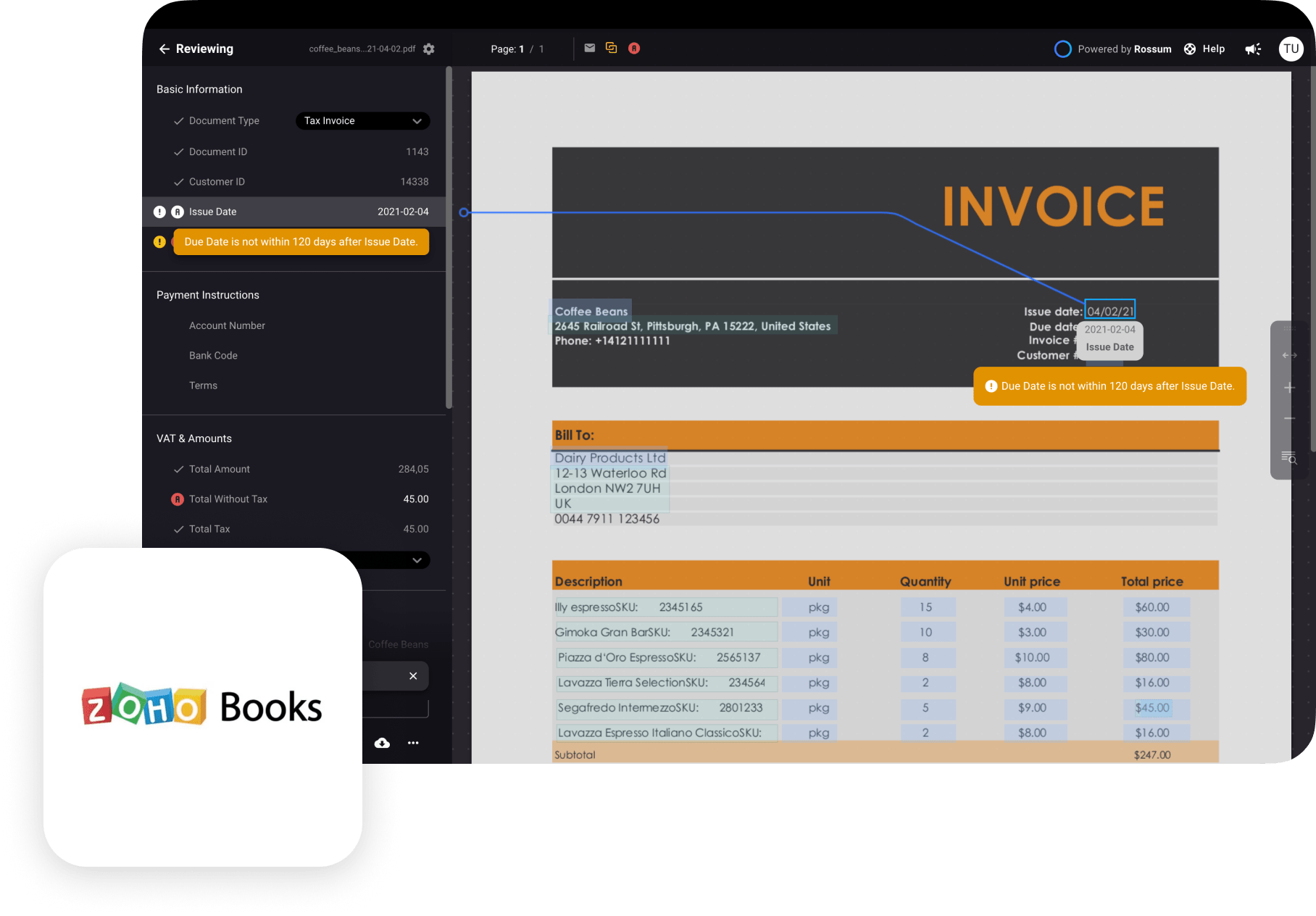Click the fit-width arrows icon in zoom panel
Image resolution: width=1316 pixels, height=916 pixels.
pyautogui.click(x=1290, y=355)
